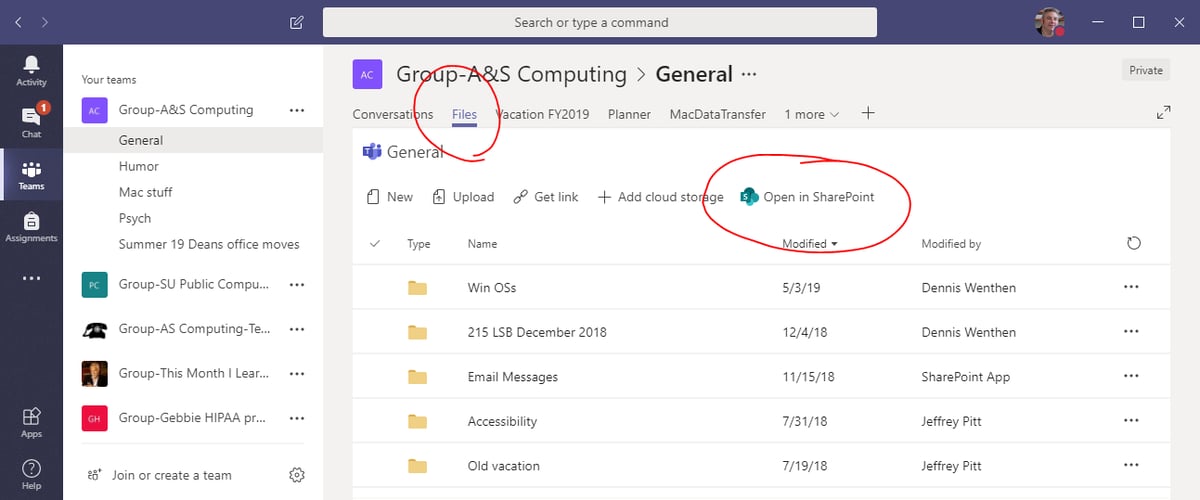Image resolution: width=1200 pixels, height=500 pixels.
Task: Click Open in SharePoint
Action: (x=807, y=197)
